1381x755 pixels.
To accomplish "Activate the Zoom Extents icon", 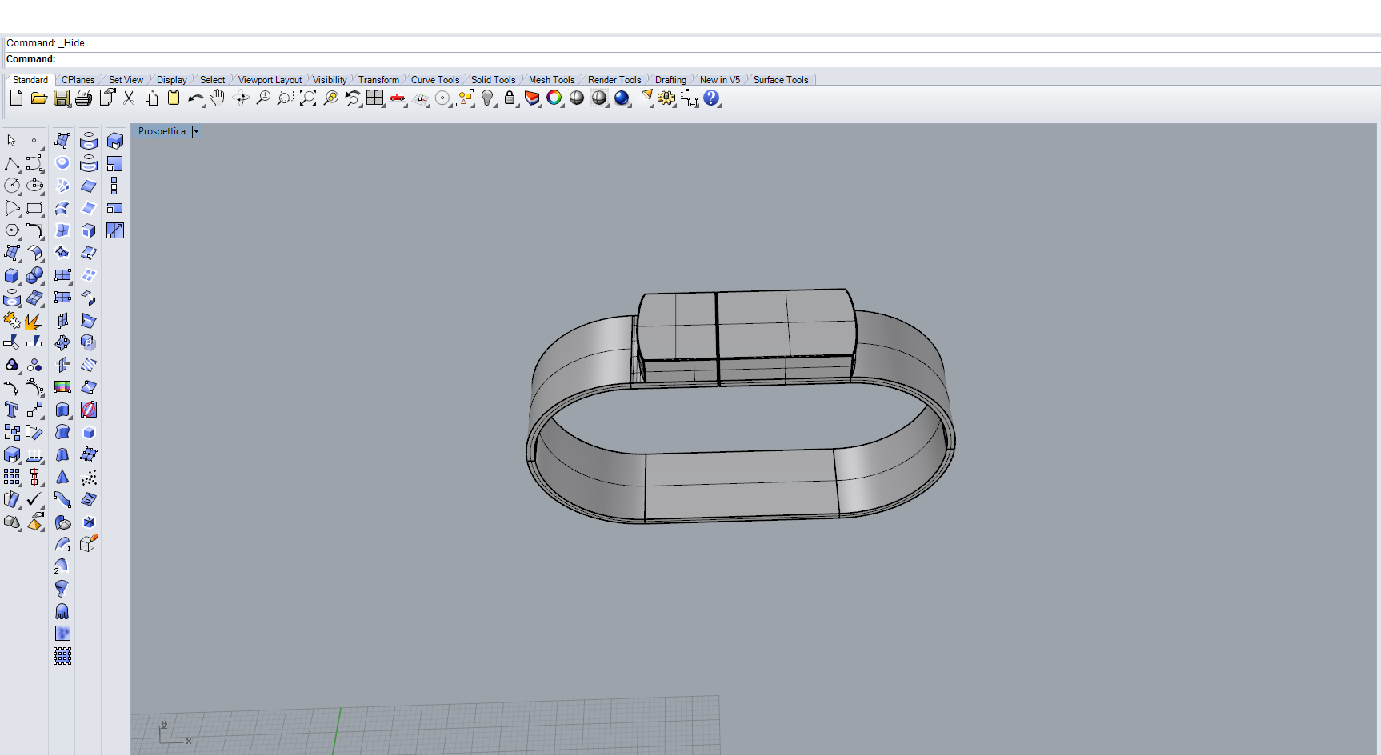I will pos(307,98).
